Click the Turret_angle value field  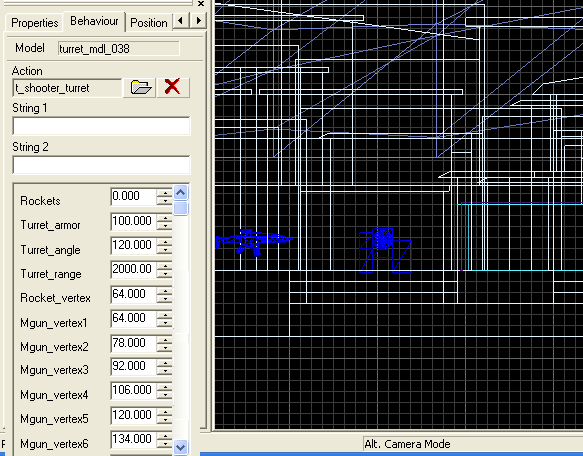[133, 245]
